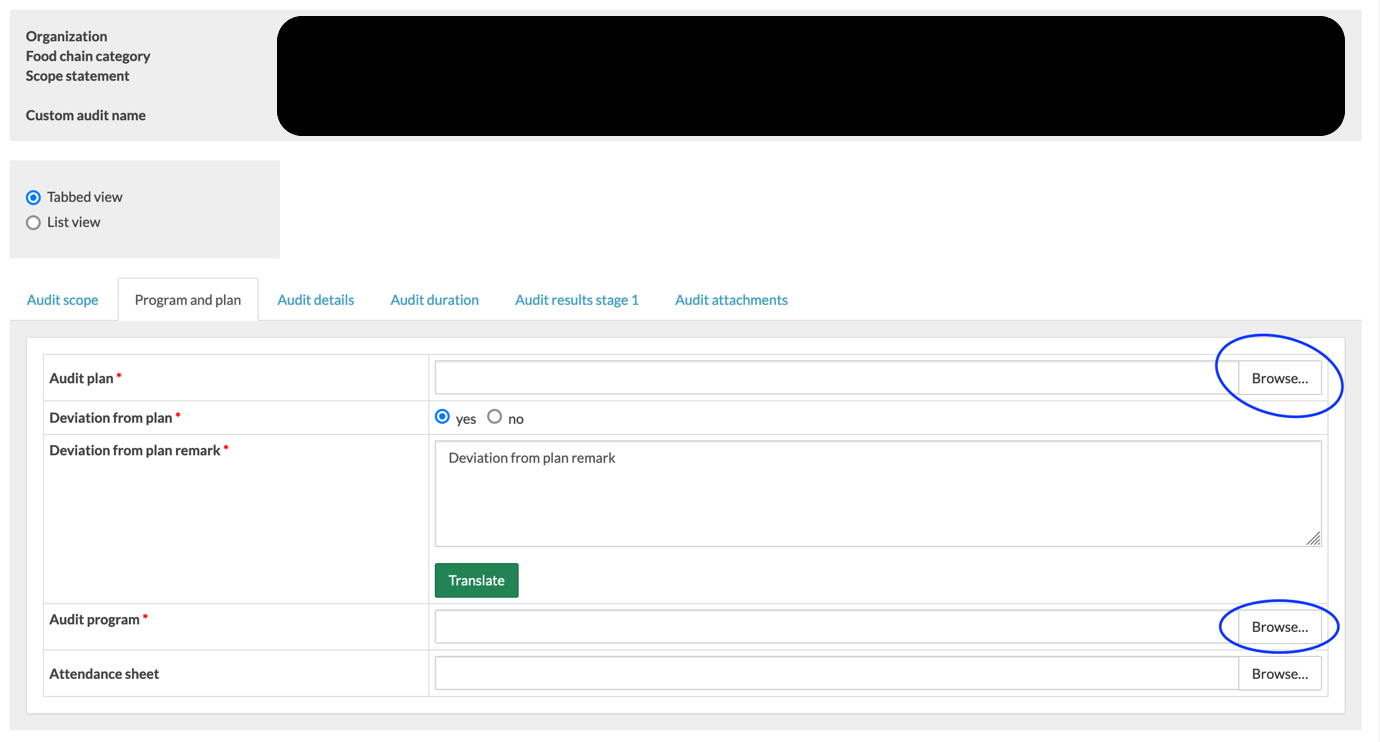Switch to Audit results stage 1 tab
This screenshot has height=742, width=1380.
(577, 300)
